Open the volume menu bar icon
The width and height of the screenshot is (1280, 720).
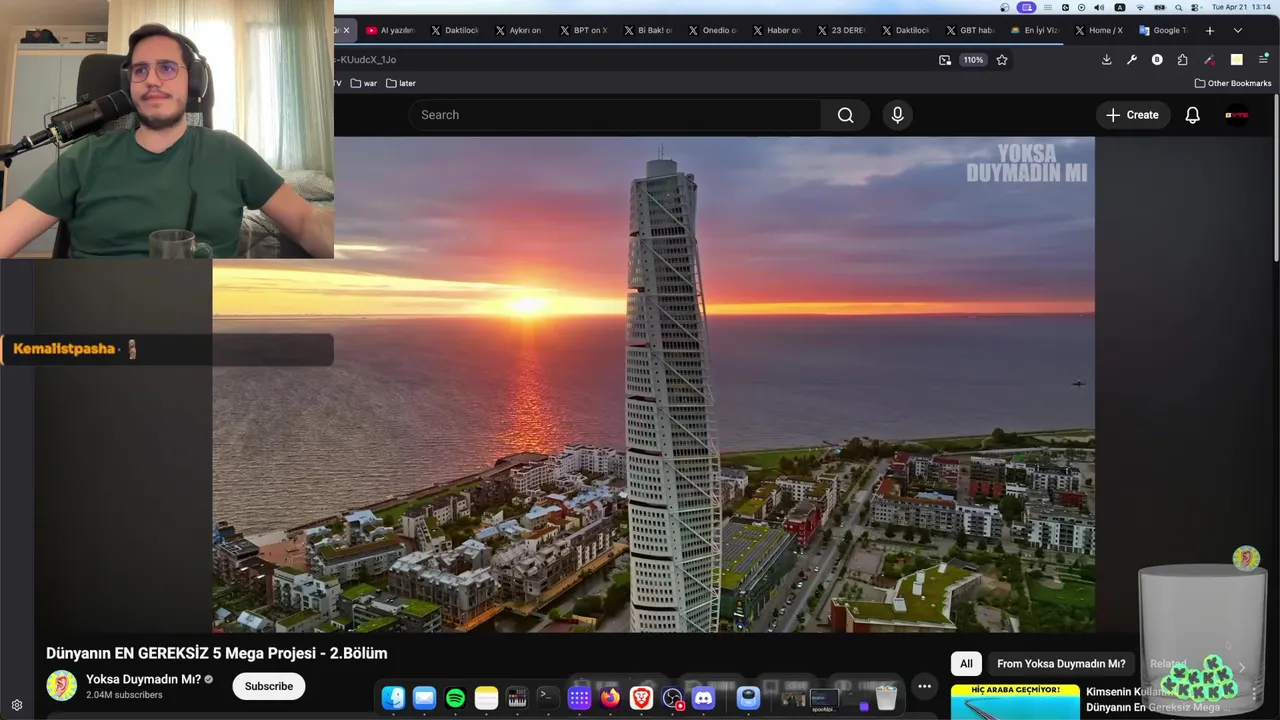point(1100,7)
